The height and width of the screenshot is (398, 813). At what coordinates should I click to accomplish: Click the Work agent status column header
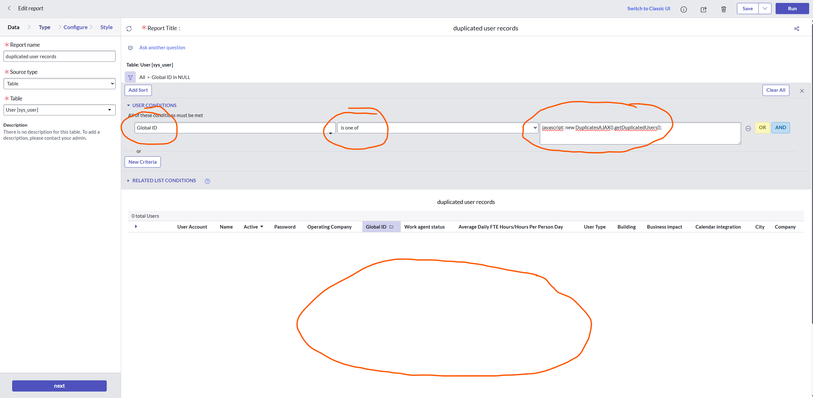coord(424,227)
